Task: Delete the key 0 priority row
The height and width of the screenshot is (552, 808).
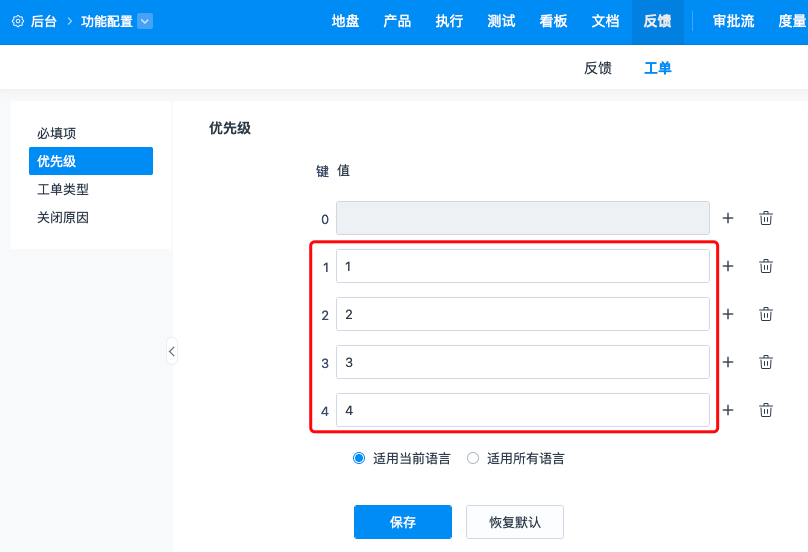Action: (766, 218)
